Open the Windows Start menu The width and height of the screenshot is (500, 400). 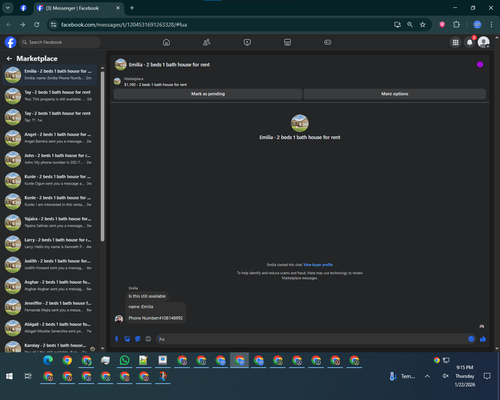click(x=9, y=376)
